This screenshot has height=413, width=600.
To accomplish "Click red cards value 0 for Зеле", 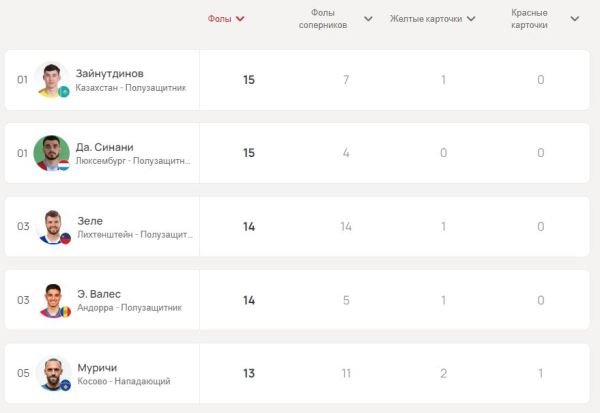I will (x=541, y=227).
